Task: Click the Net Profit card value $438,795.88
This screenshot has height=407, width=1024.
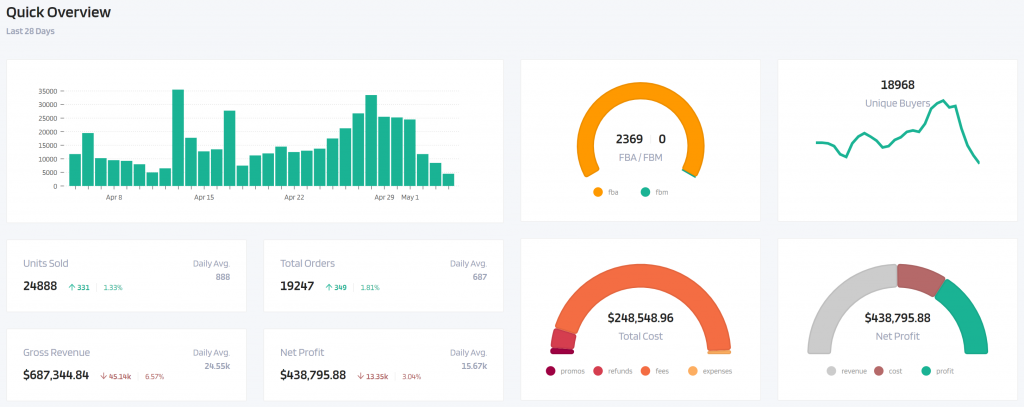Action: [313, 376]
